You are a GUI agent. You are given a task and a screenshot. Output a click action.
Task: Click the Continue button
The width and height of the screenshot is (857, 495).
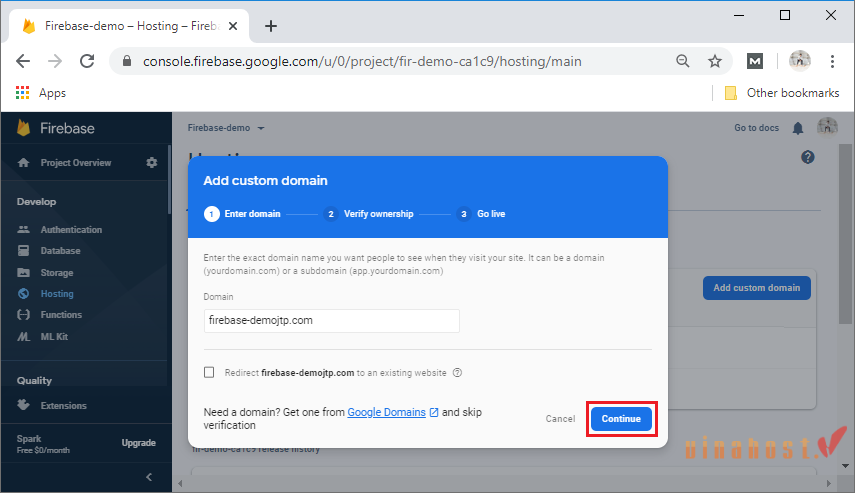pyautogui.click(x=621, y=419)
